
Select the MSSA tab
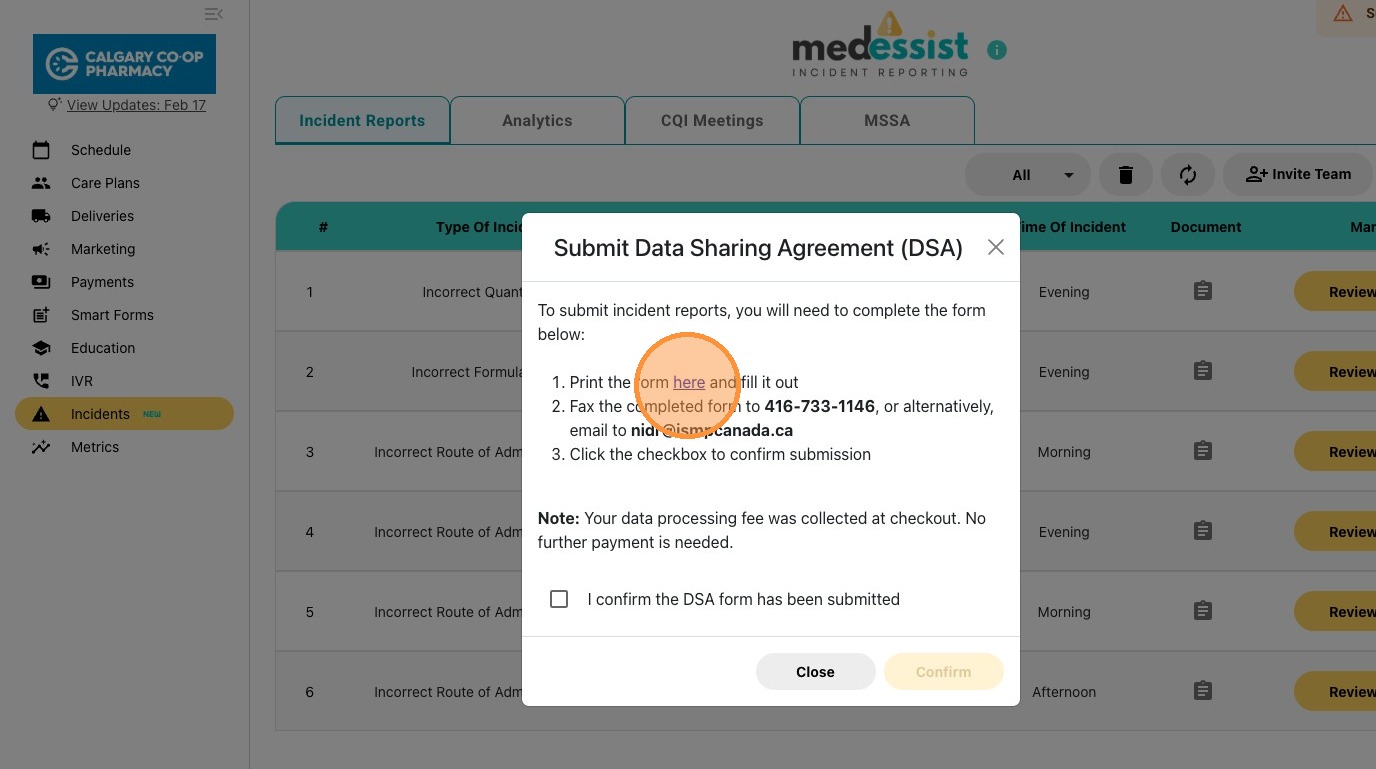click(x=887, y=120)
